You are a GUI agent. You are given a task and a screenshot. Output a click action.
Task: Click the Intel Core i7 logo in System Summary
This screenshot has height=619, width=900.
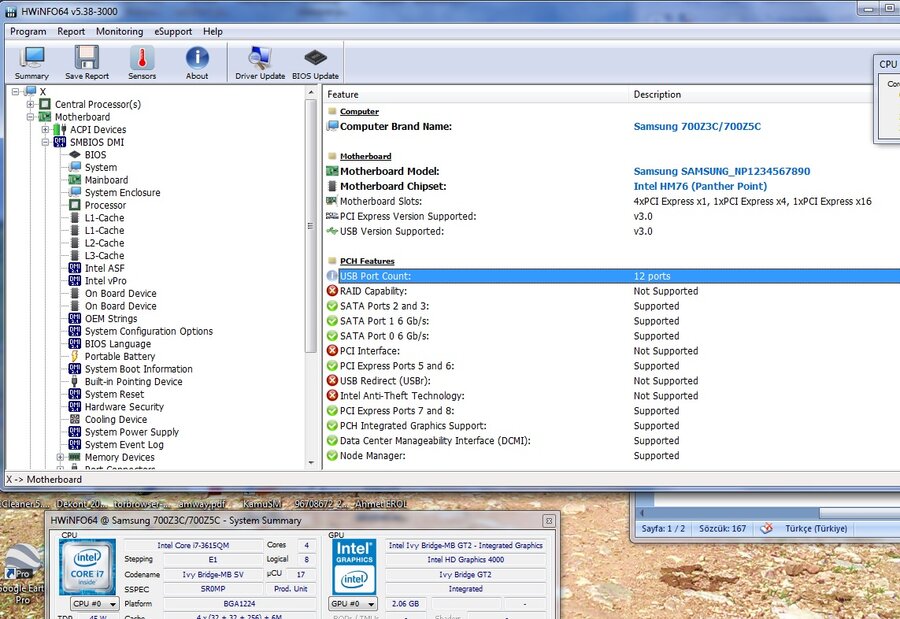(87, 567)
